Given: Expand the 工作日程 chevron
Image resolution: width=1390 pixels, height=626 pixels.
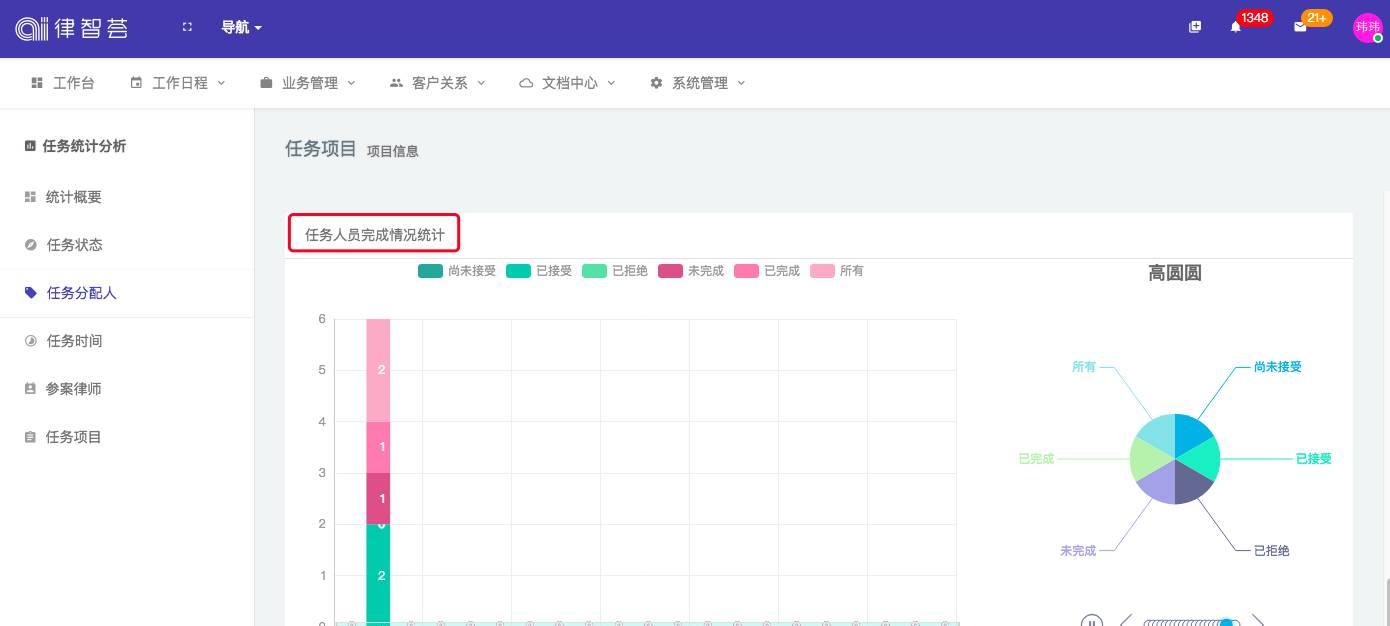Looking at the screenshot, I should coord(221,83).
